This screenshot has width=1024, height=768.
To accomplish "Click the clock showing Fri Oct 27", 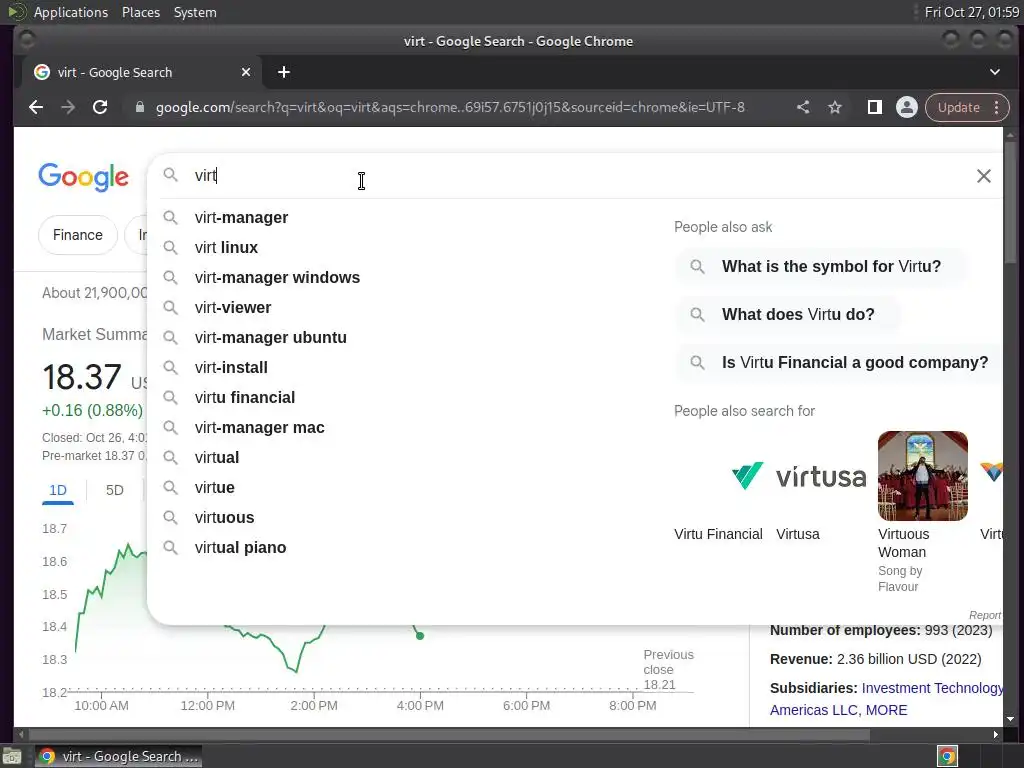I will pyautogui.click(x=972, y=12).
